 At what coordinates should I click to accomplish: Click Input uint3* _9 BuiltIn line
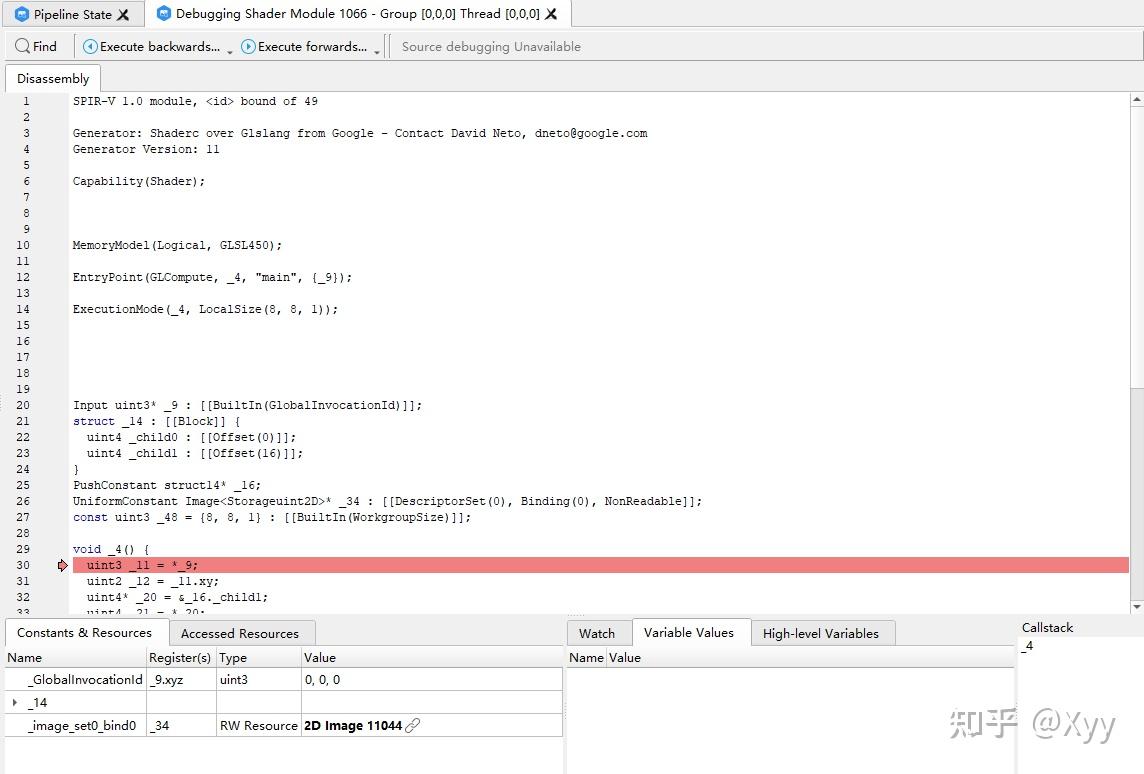pyautogui.click(x=247, y=405)
